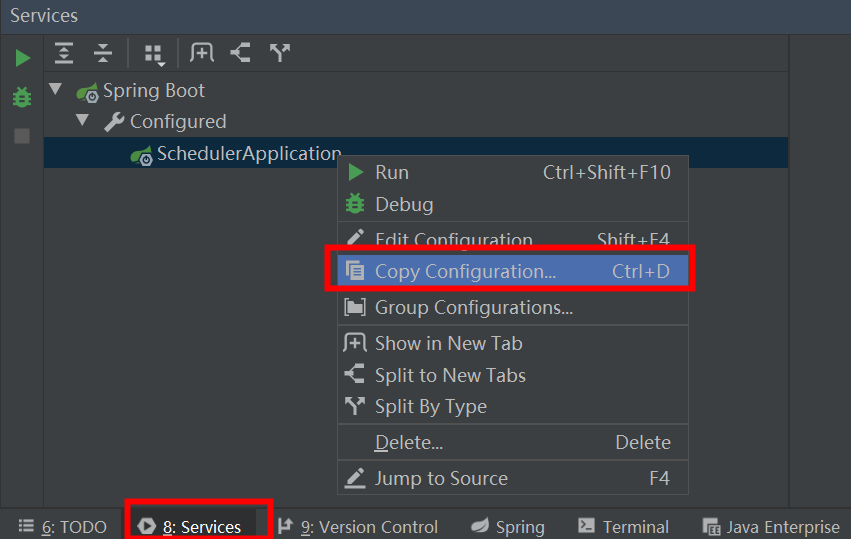Screen dimensions: 851x539
Task: Select the Spring Boot tree node
Action: tap(154, 91)
